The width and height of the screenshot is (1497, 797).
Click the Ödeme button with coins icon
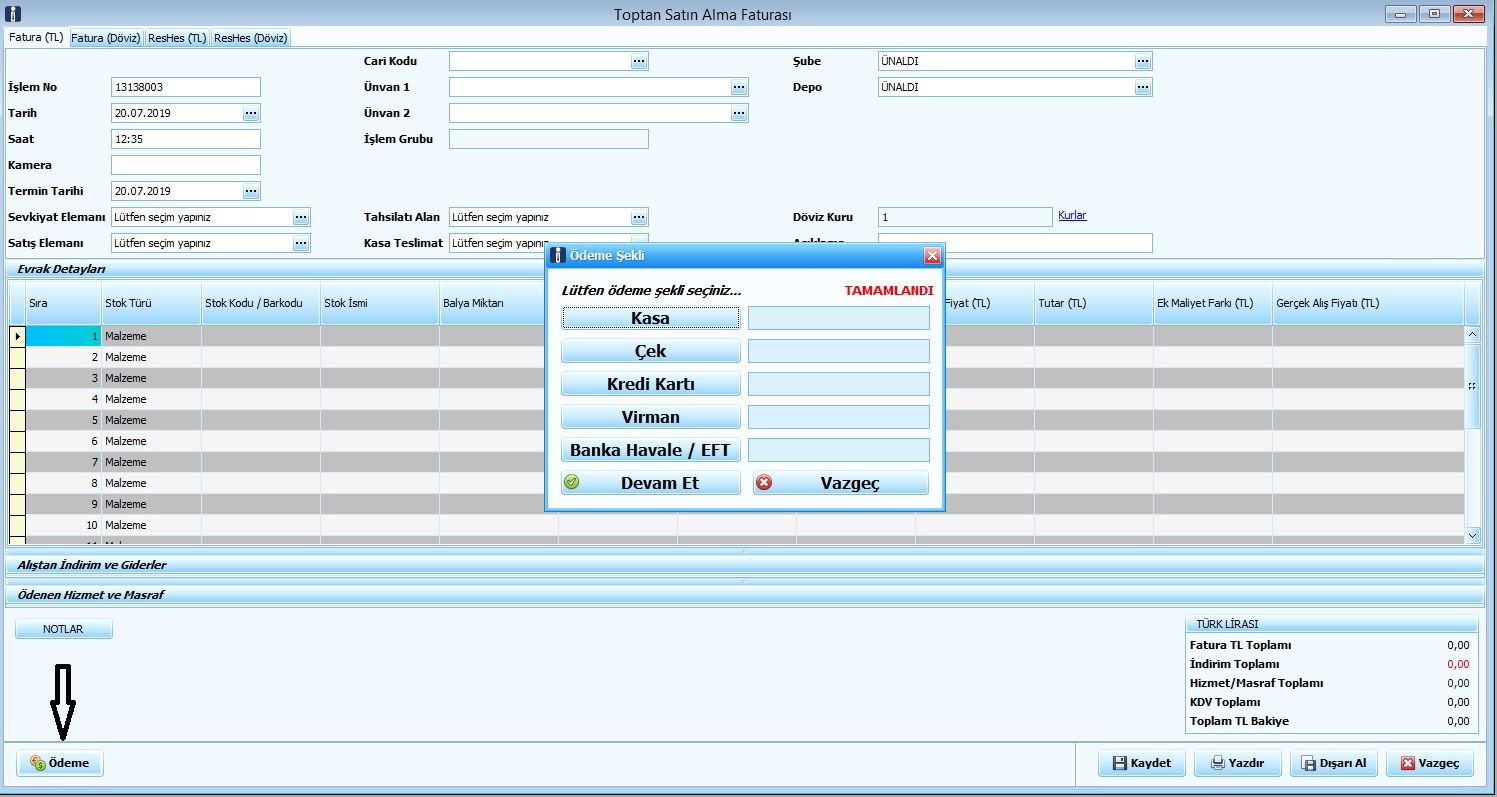point(60,763)
